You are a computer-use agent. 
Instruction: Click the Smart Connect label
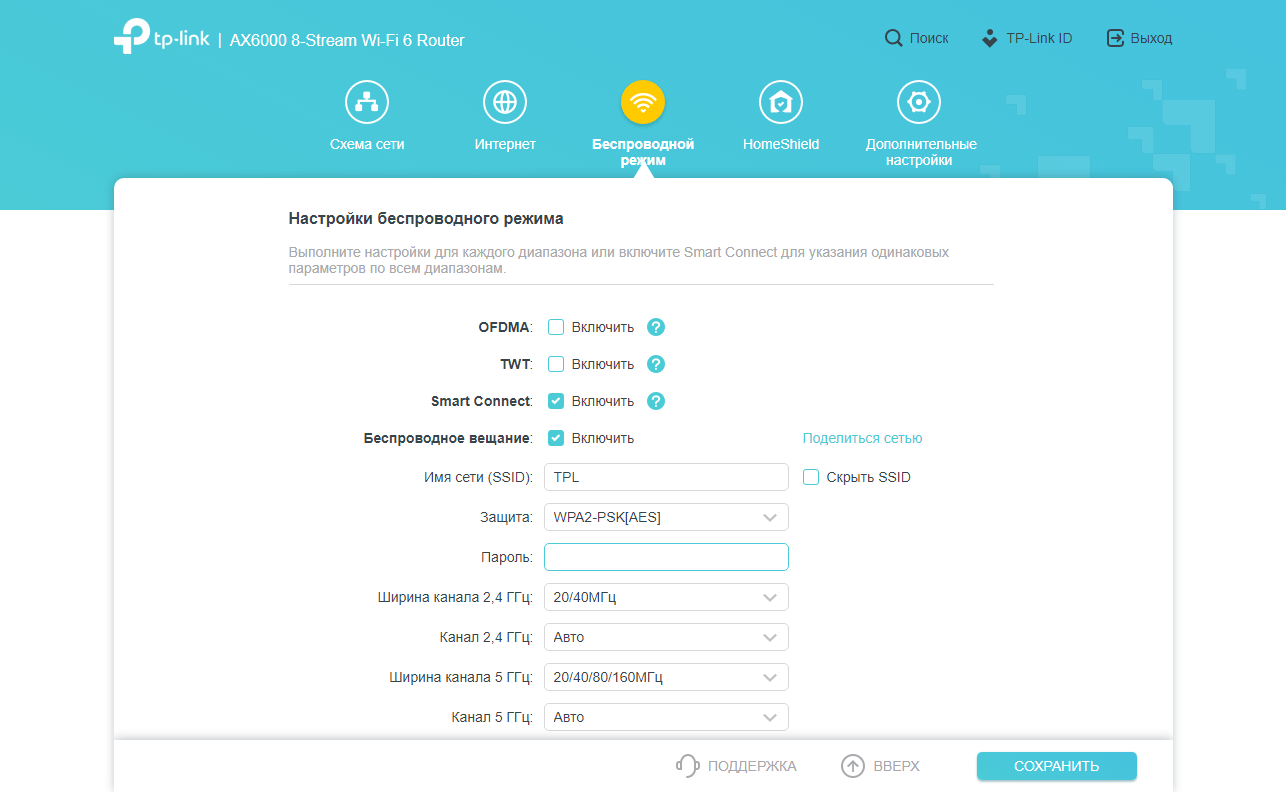(x=480, y=401)
